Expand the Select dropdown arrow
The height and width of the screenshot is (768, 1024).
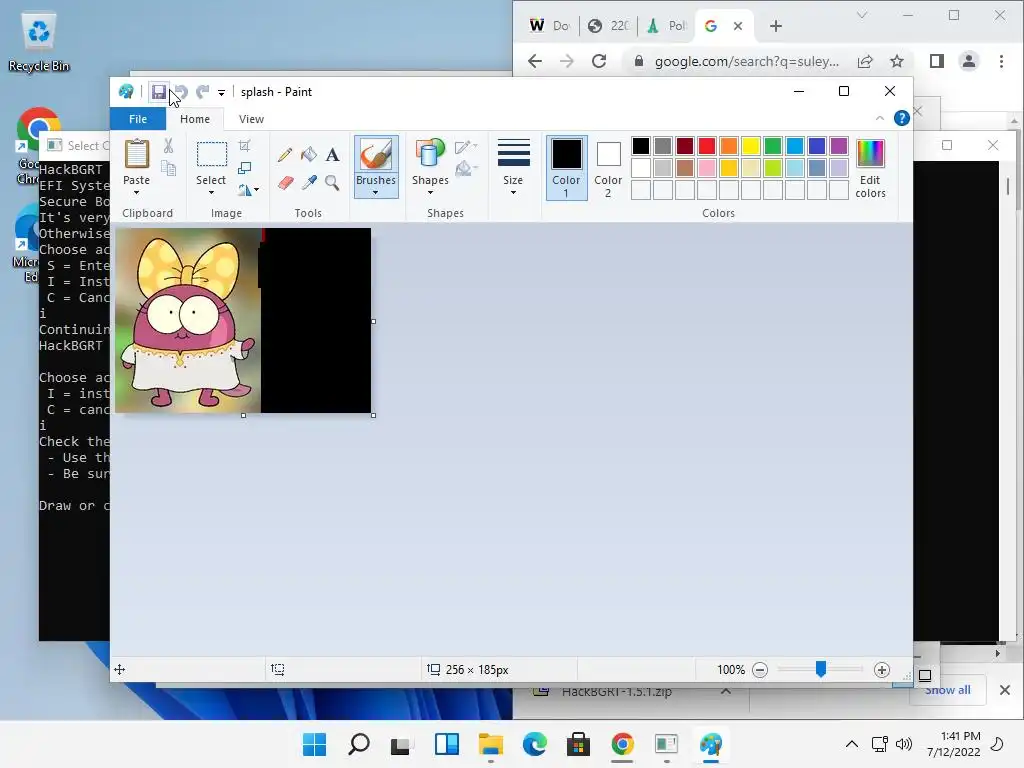[211, 192]
